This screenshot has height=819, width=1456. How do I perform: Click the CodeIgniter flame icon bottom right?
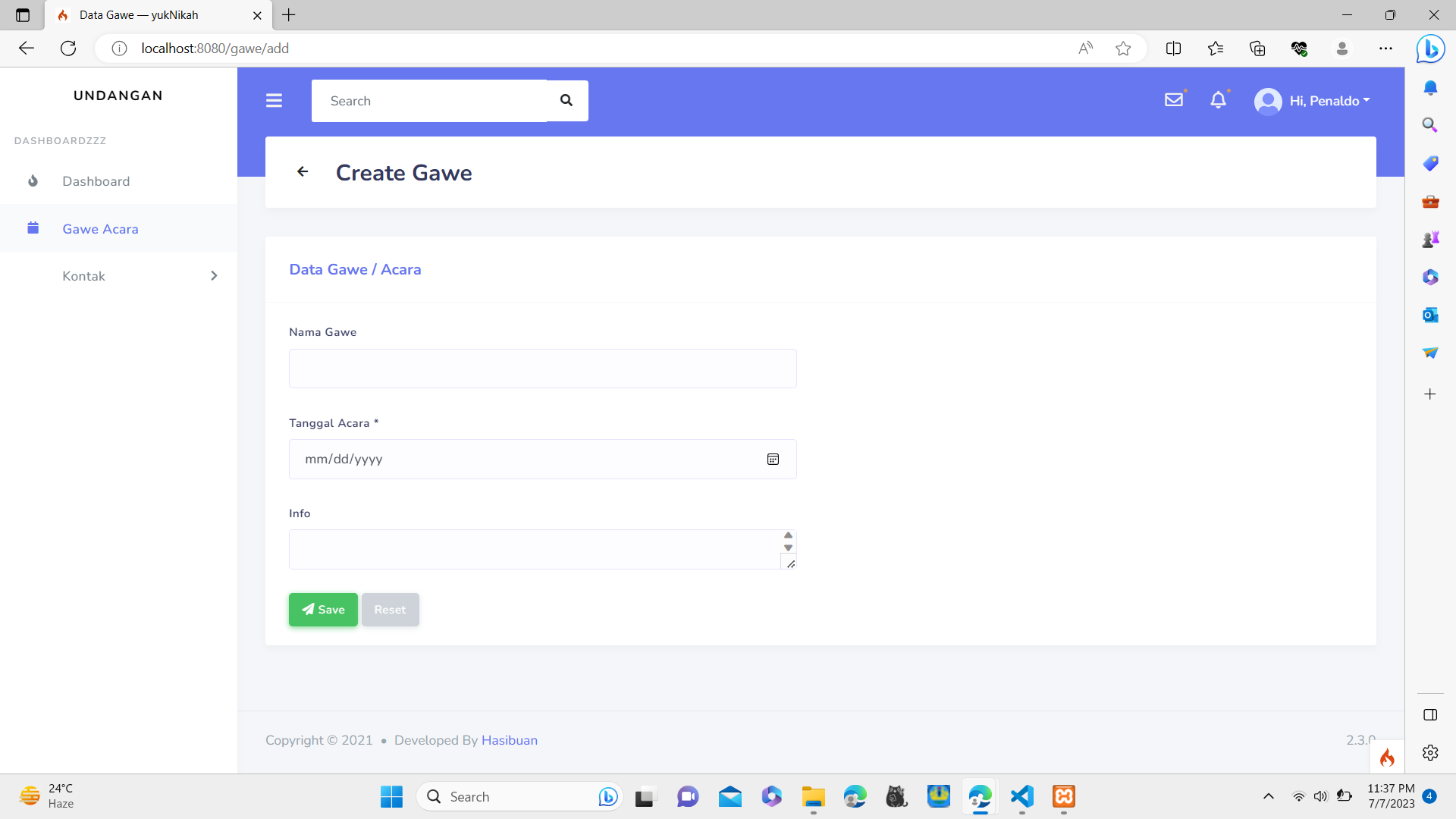pos(1388,758)
